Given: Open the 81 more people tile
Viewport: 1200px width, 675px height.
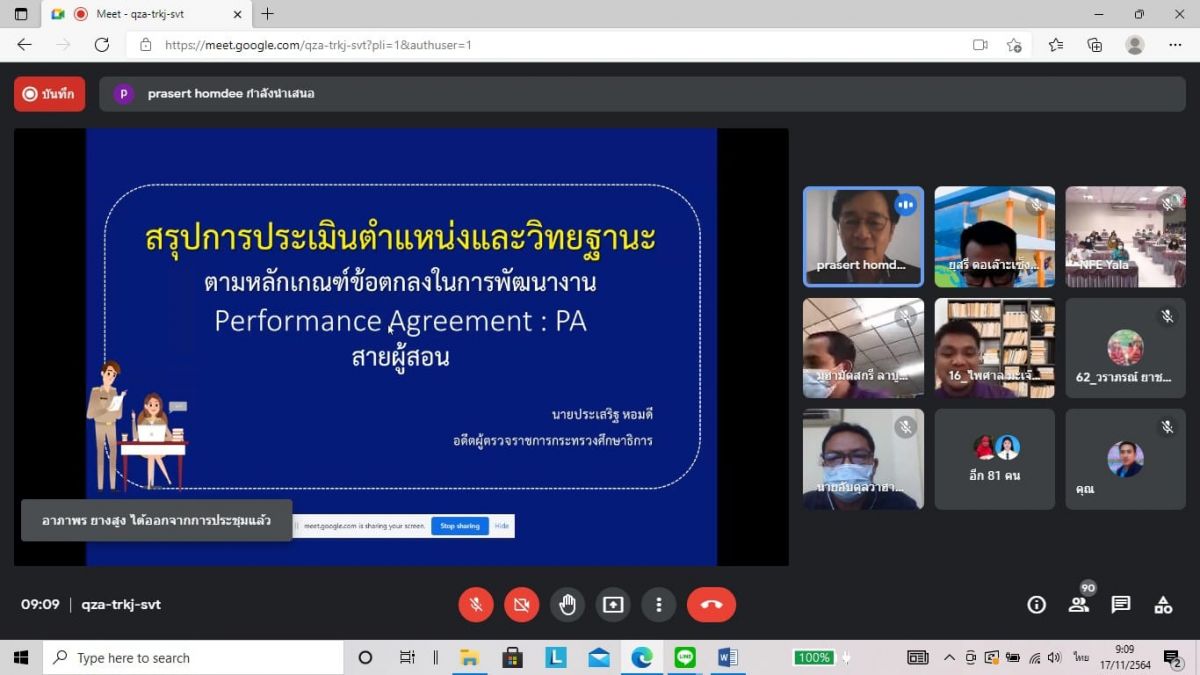Looking at the screenshot, I should [x=994, y=459].
